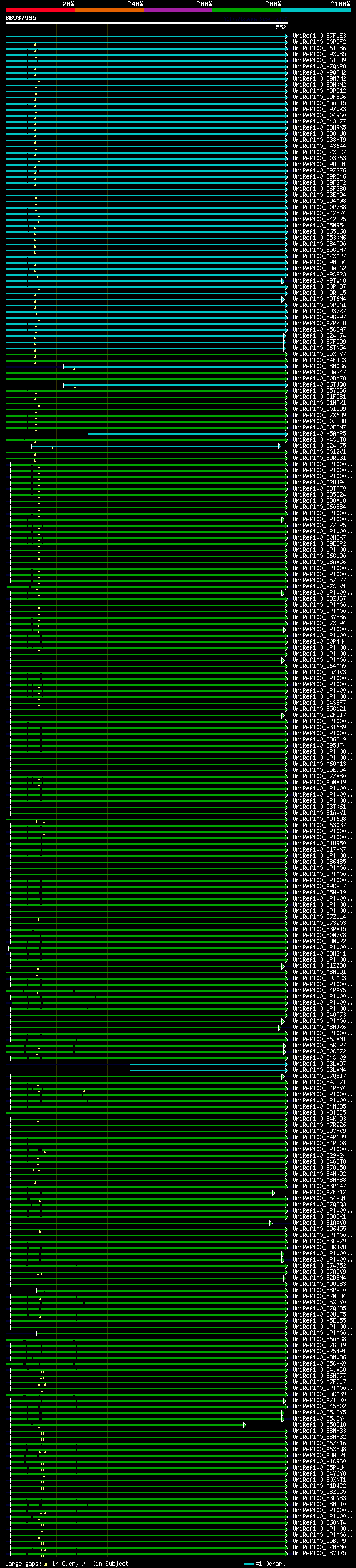Select the UniRef100_C5WR54 label
This screenshot has width=356, height=1568.
point(319,226)
